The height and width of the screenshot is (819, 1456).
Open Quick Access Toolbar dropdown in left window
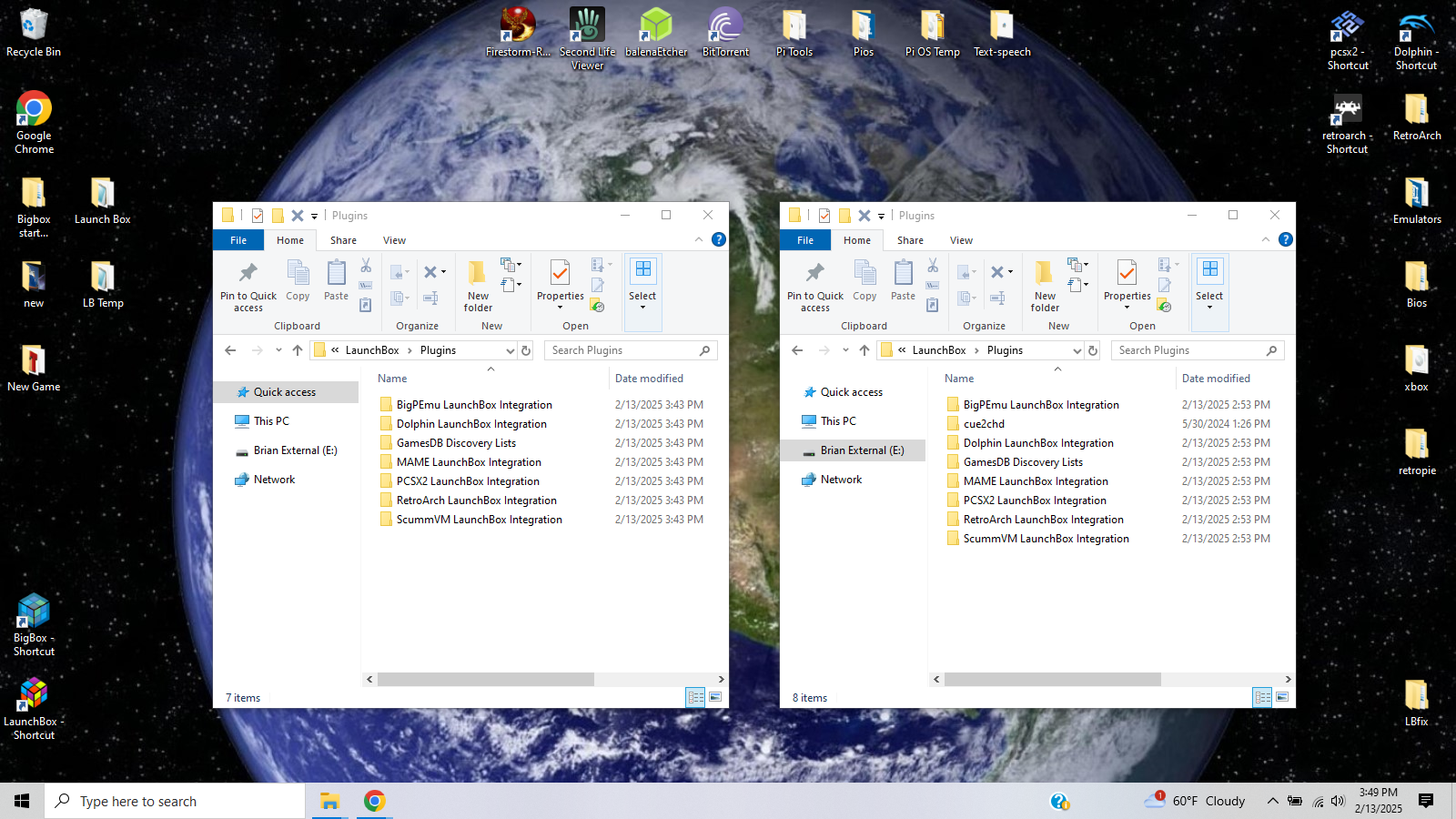pyautogui.click(x=314, y=217)
